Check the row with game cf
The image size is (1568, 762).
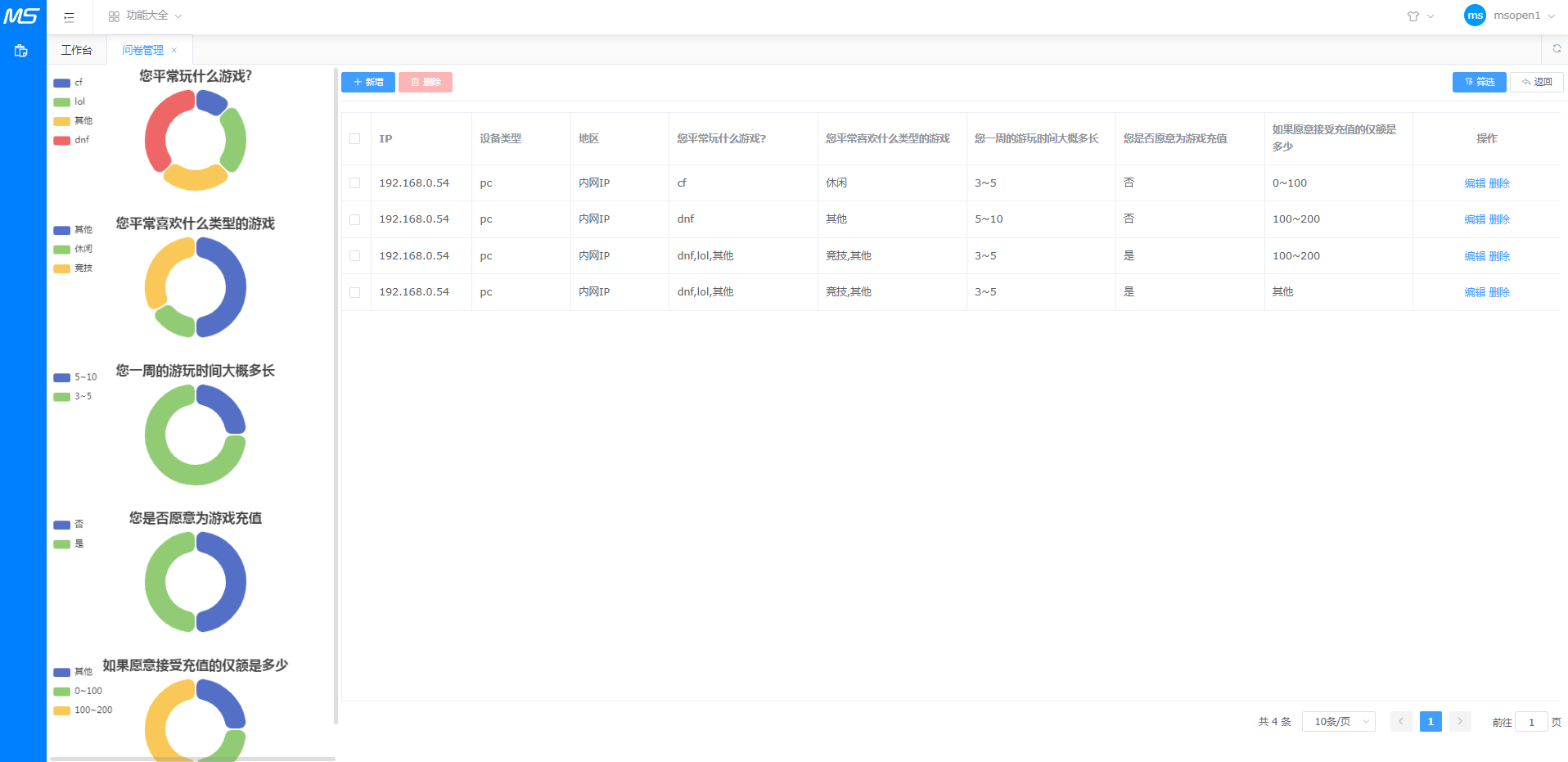[x=355, y=183]
